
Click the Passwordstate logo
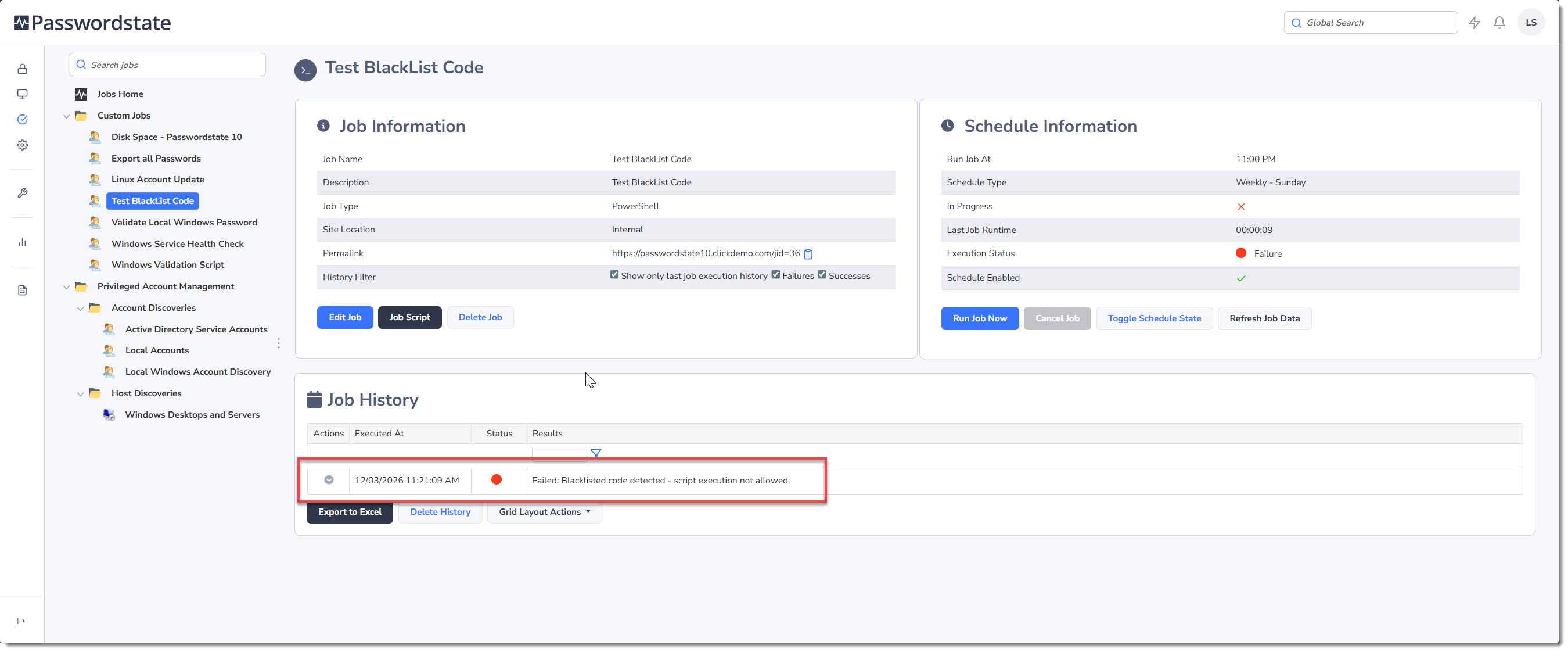coord(92,23)
